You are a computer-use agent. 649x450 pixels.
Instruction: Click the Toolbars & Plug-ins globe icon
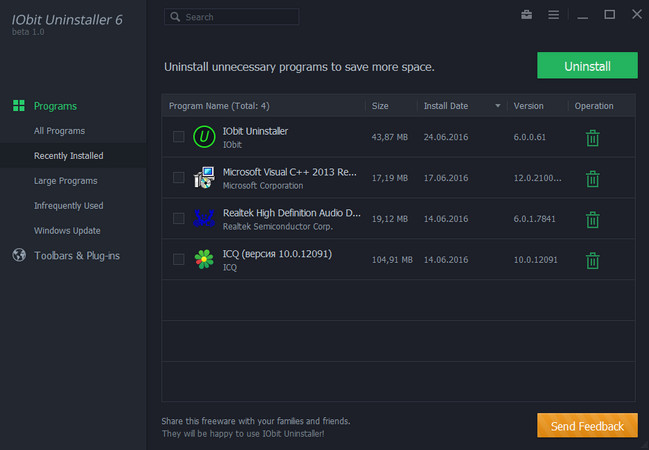pyautogui.click(x=19, y=255)
